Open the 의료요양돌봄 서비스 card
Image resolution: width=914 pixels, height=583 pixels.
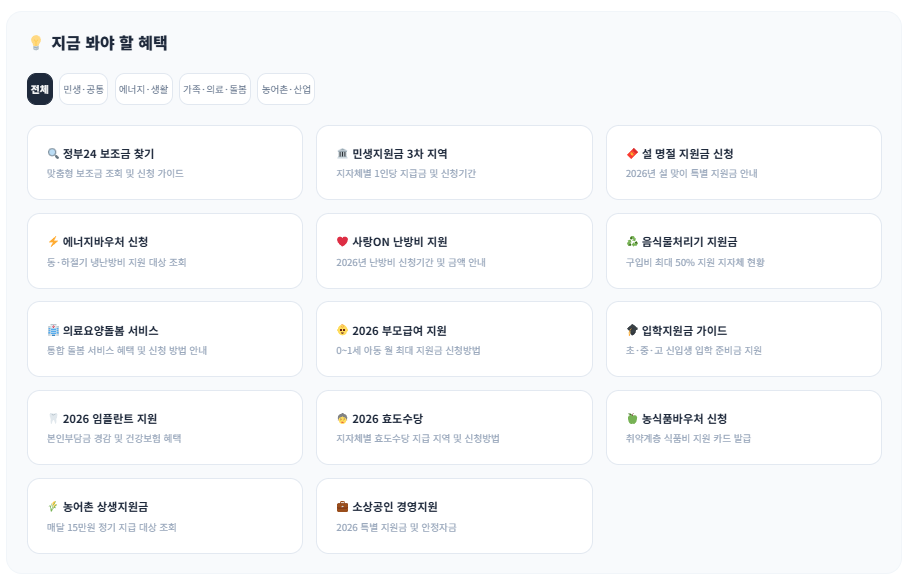coord(164,339)
